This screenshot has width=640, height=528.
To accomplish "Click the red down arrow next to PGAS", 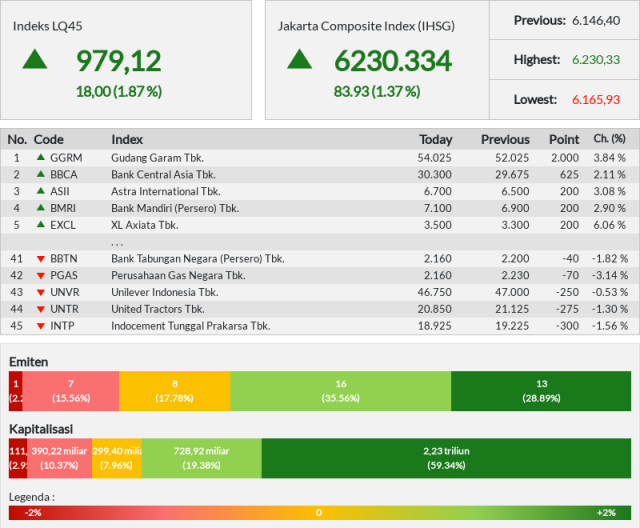I will [40, 276].
